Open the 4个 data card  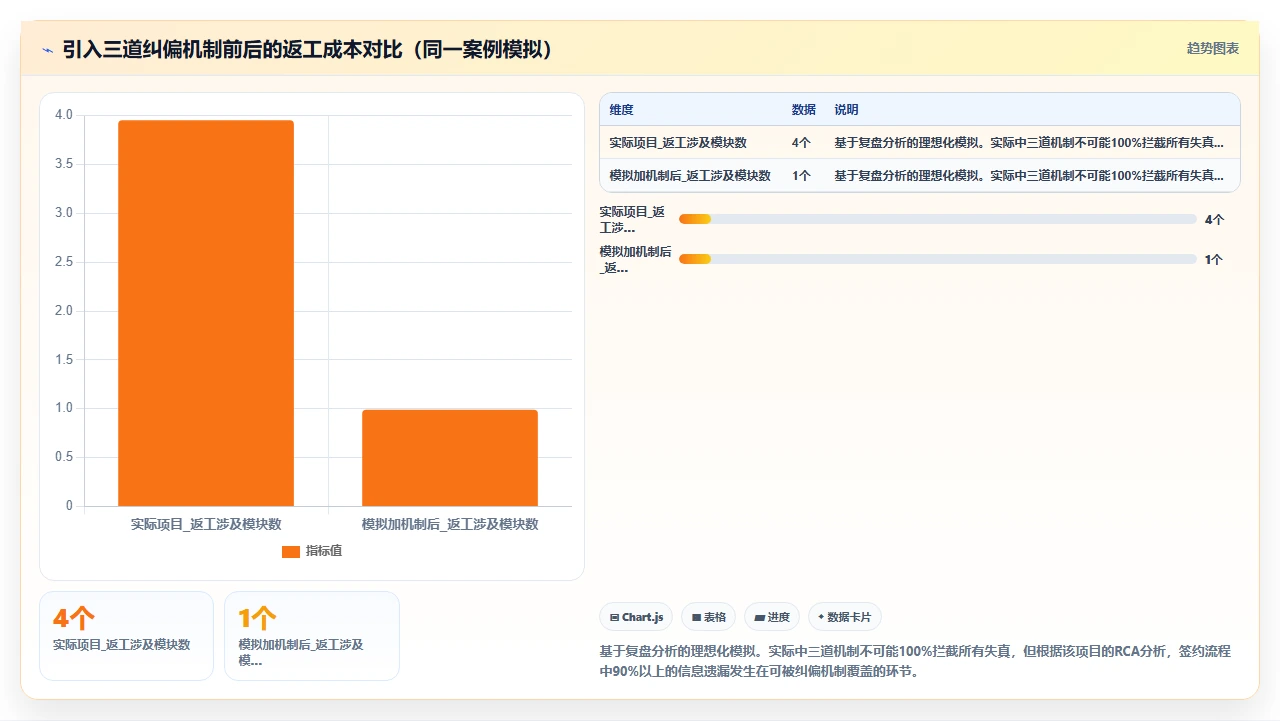tap(126, 636)
